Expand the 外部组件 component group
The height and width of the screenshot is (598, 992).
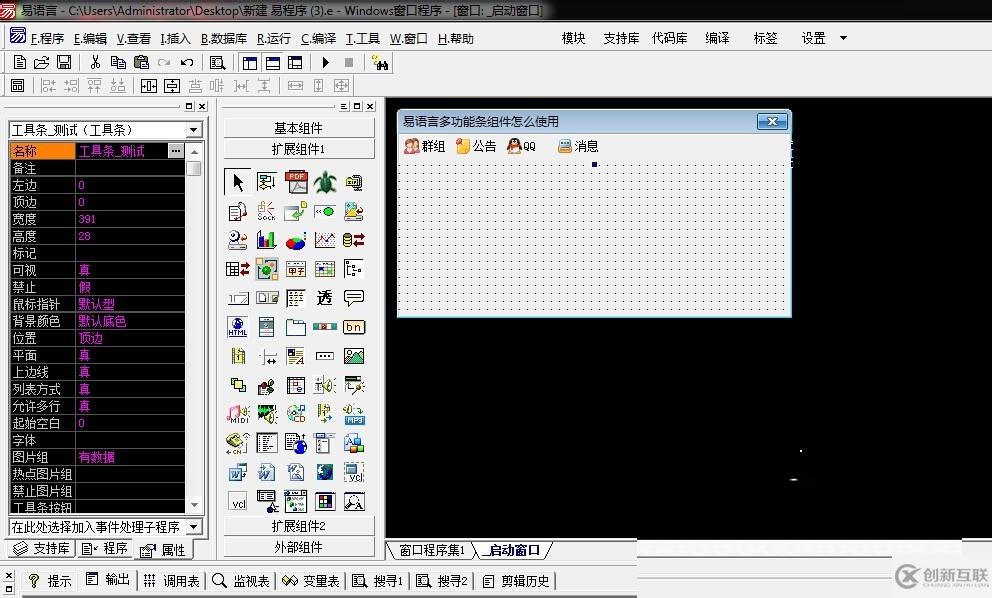click(x=299, y=547)
